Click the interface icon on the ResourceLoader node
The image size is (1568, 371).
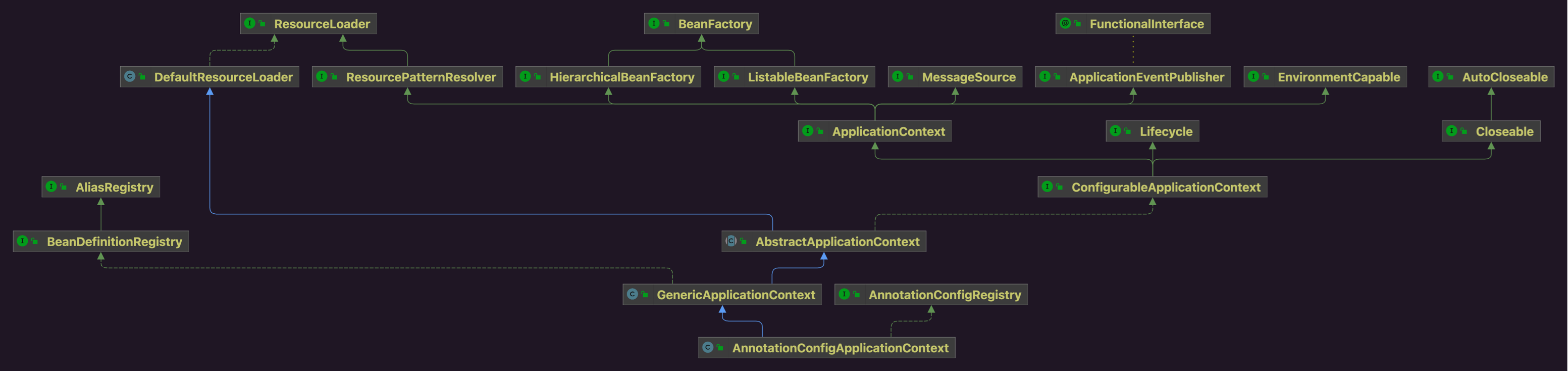point(249,24)
